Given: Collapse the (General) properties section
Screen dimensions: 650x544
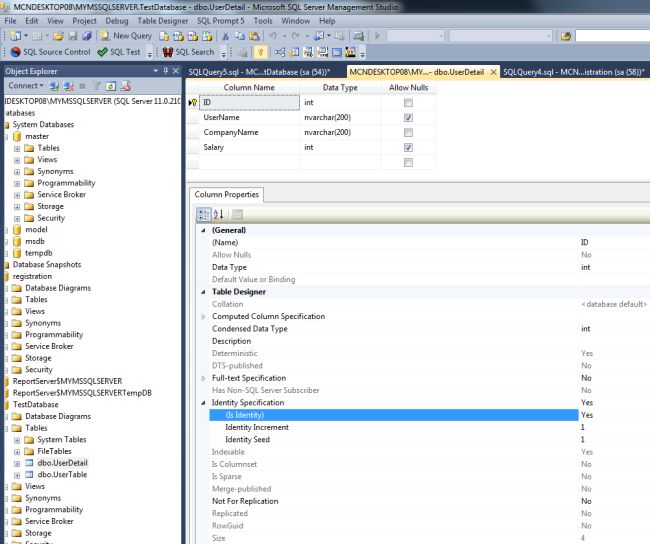Looking at the screenshot, I should (x=203, y=230).
